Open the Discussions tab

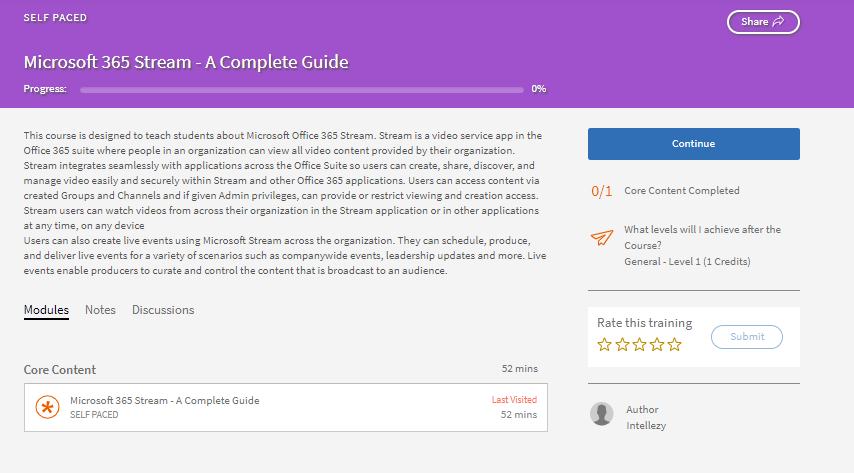click(x=163, y=310)
